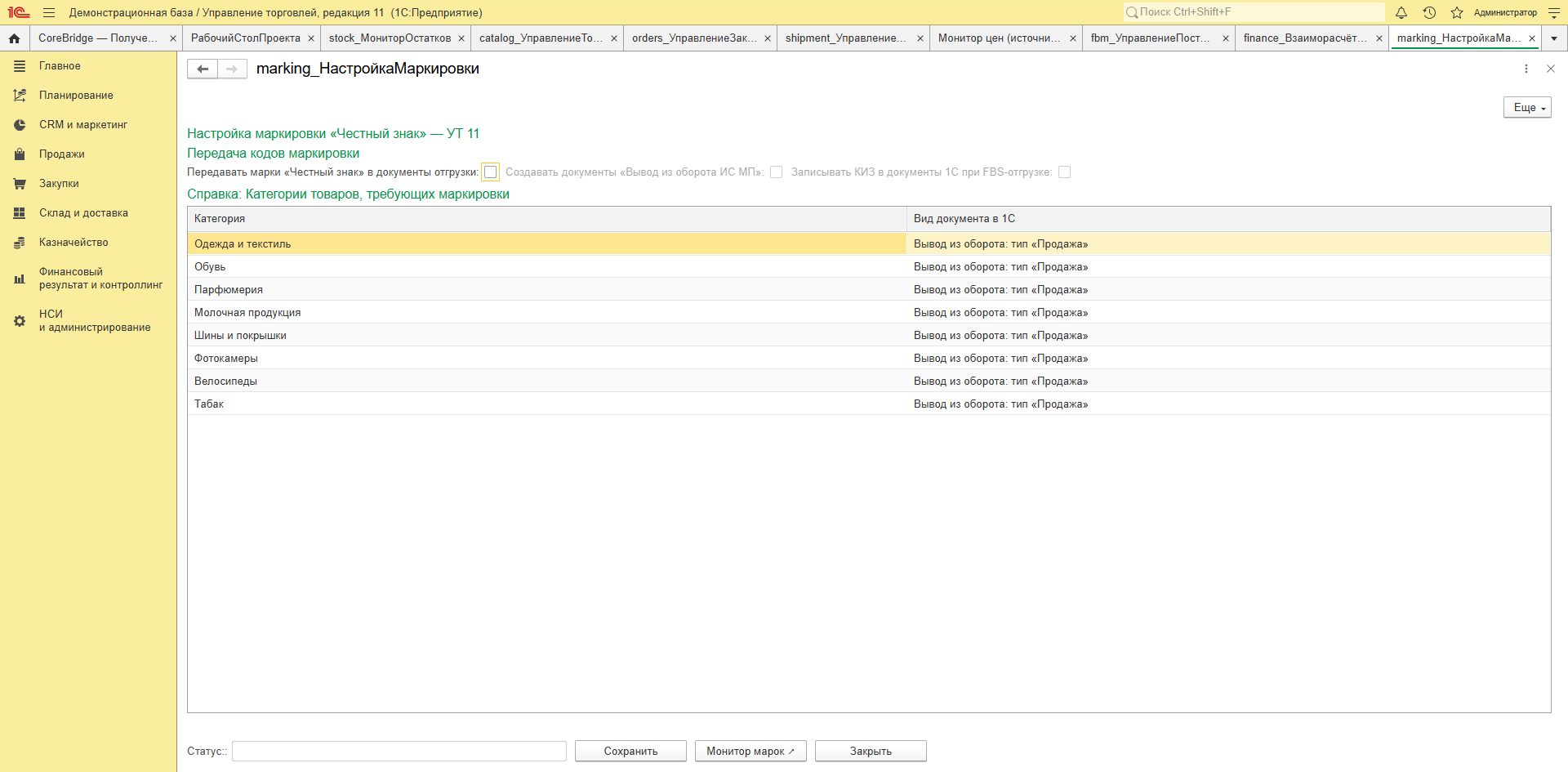
Task: Click the home page icon tab
Action: [x=14, y=38]
